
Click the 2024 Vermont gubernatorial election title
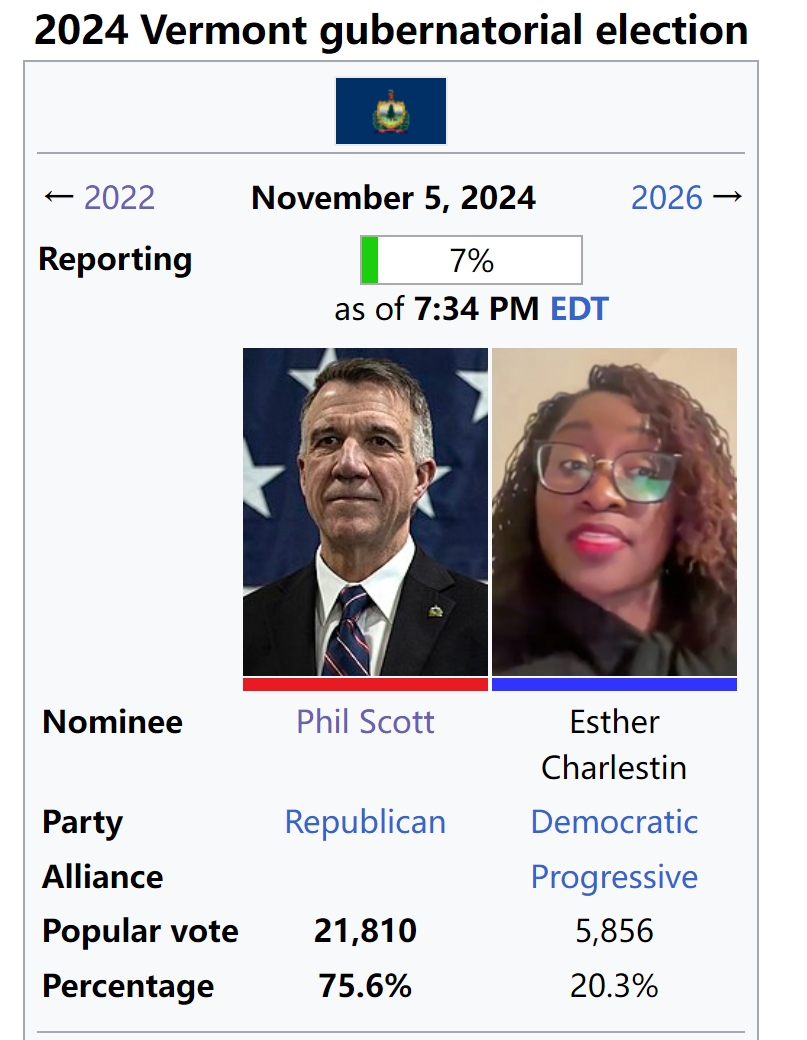(391, 30)
